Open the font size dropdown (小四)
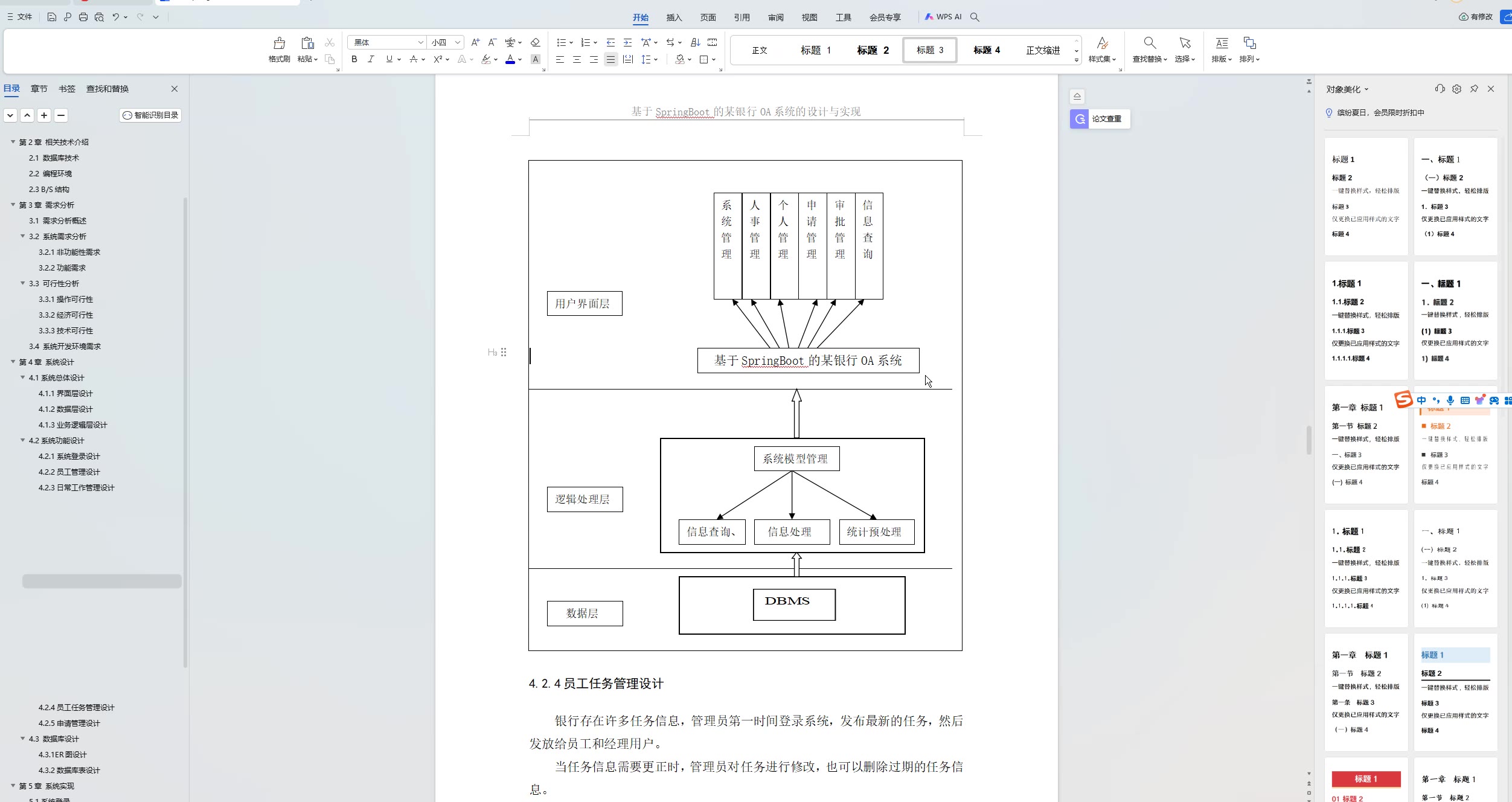1512x802 pixels. 458,42
